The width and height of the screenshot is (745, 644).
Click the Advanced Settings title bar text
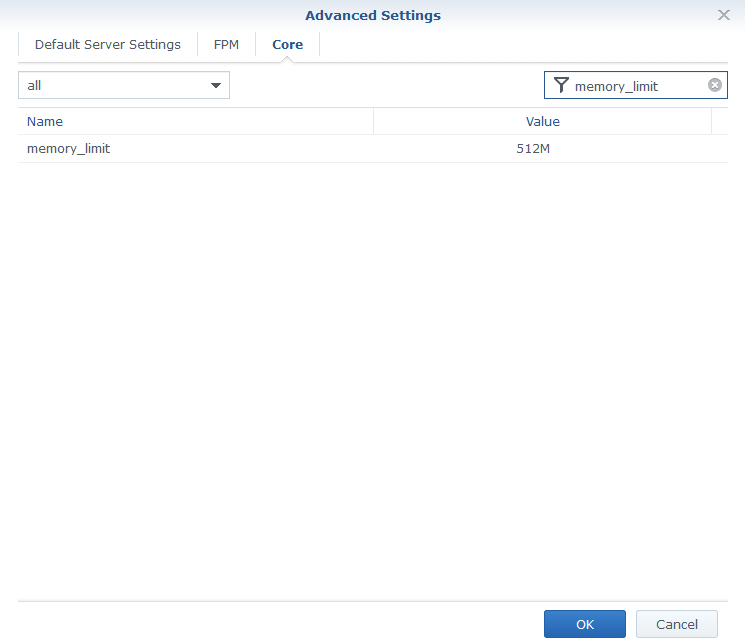click(372, 15)
